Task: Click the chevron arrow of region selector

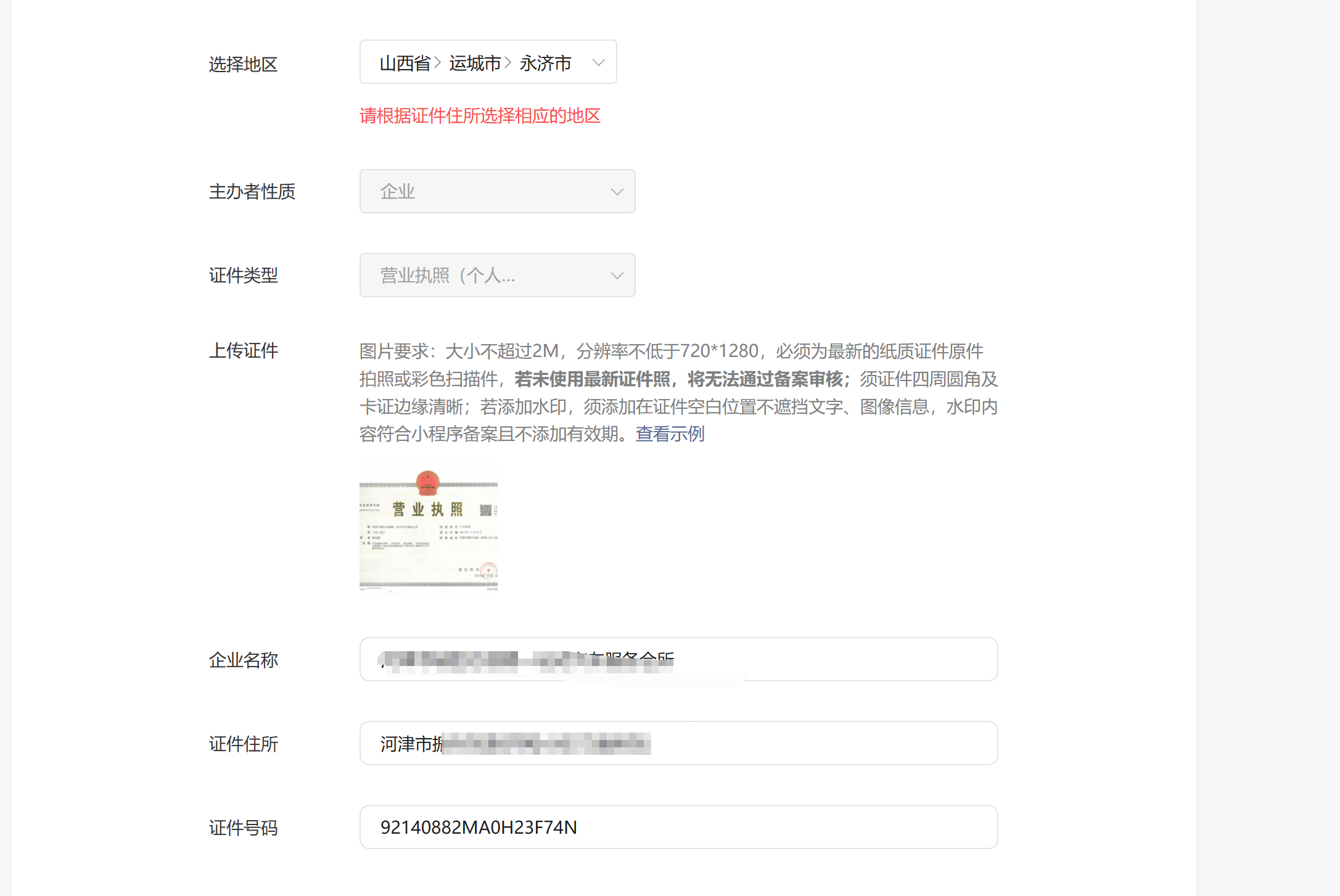Action: pos(598,62)
